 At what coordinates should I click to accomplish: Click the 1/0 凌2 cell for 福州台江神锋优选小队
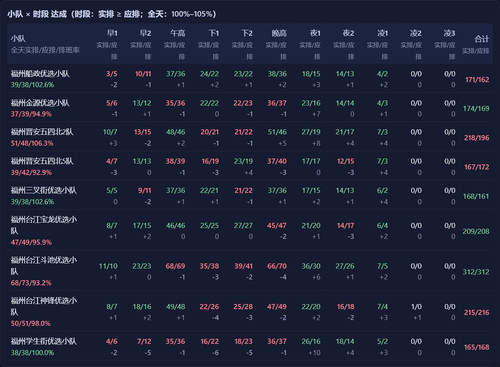point(416,307)
